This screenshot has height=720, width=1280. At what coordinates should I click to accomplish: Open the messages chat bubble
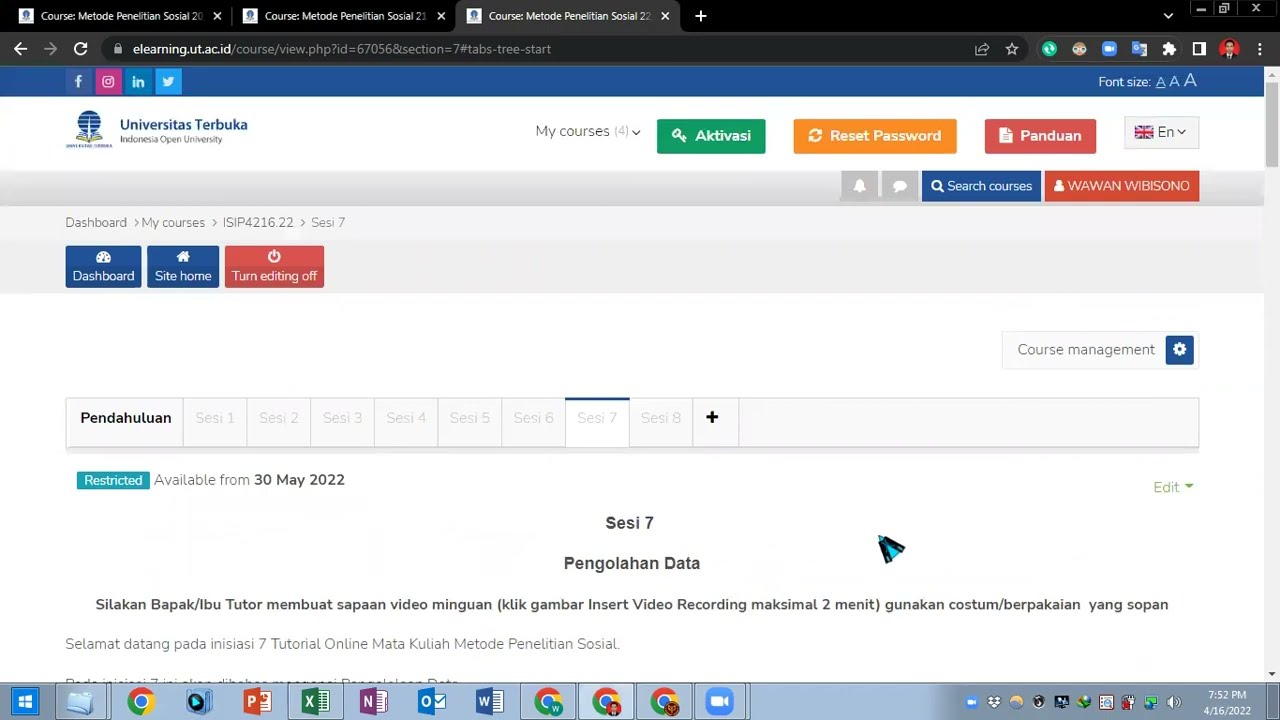click(899, 186)
